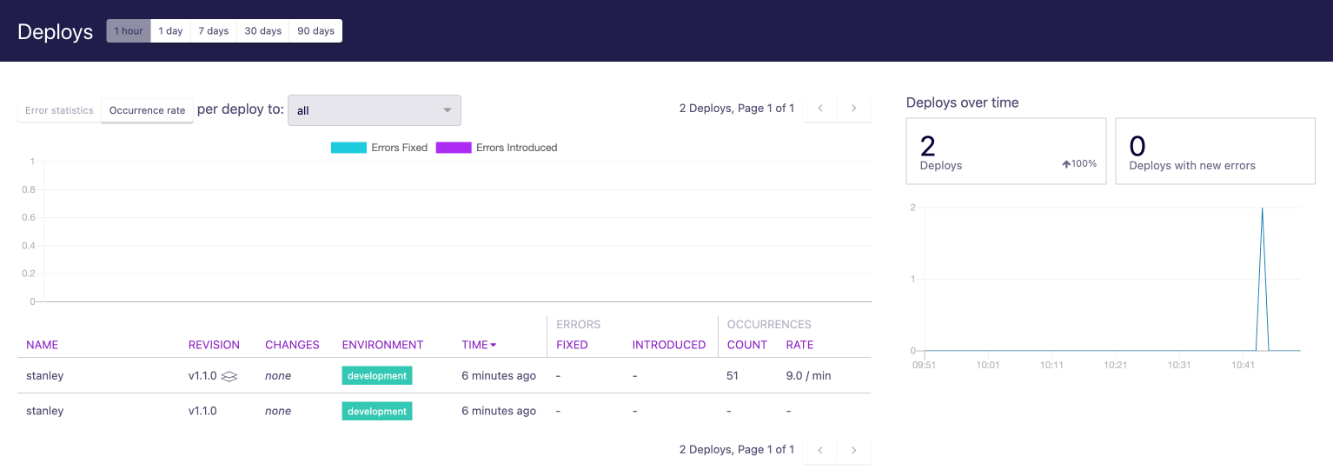Select the 1 day time range
This screenshot has height=469, width=1333.
click(x=170, y=31)
